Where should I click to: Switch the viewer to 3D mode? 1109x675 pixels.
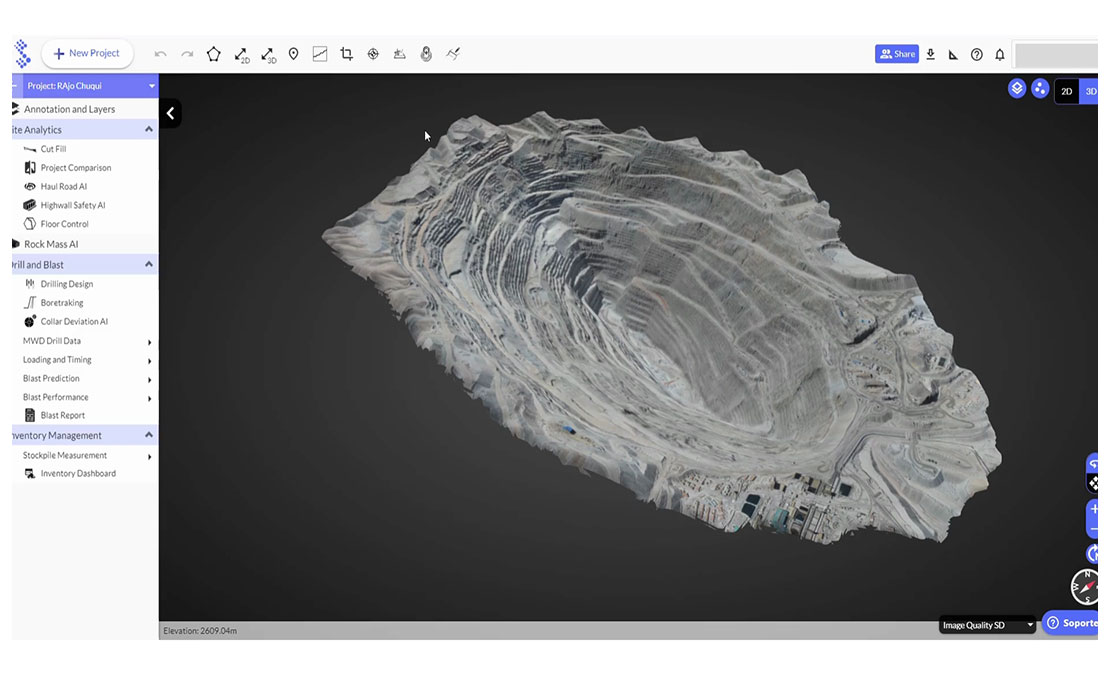[x=1090, y=91]
